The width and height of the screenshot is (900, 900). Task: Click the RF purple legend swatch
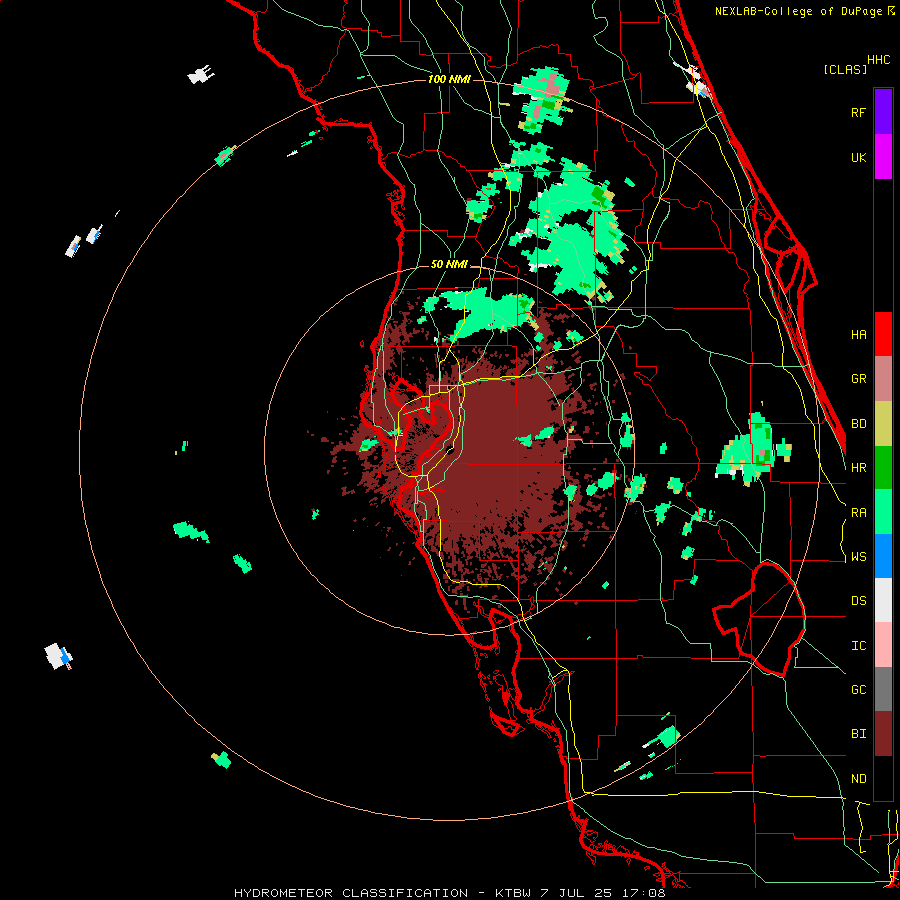pos(883,112)
